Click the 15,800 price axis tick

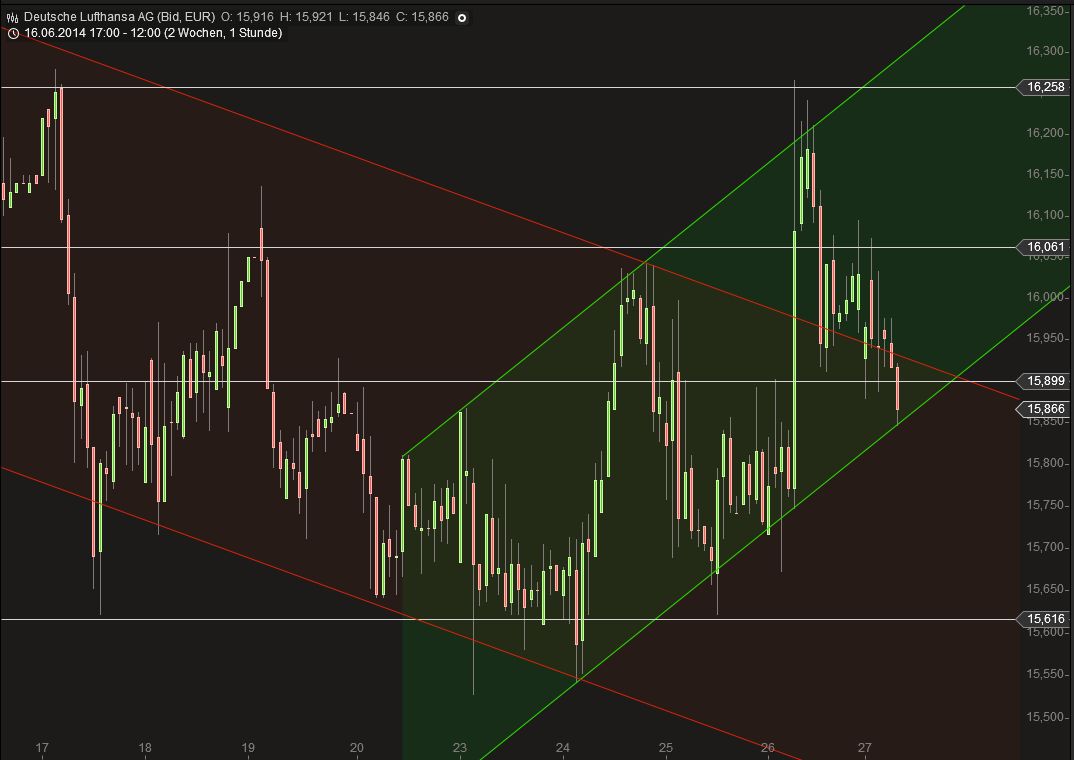[1045, 463]
